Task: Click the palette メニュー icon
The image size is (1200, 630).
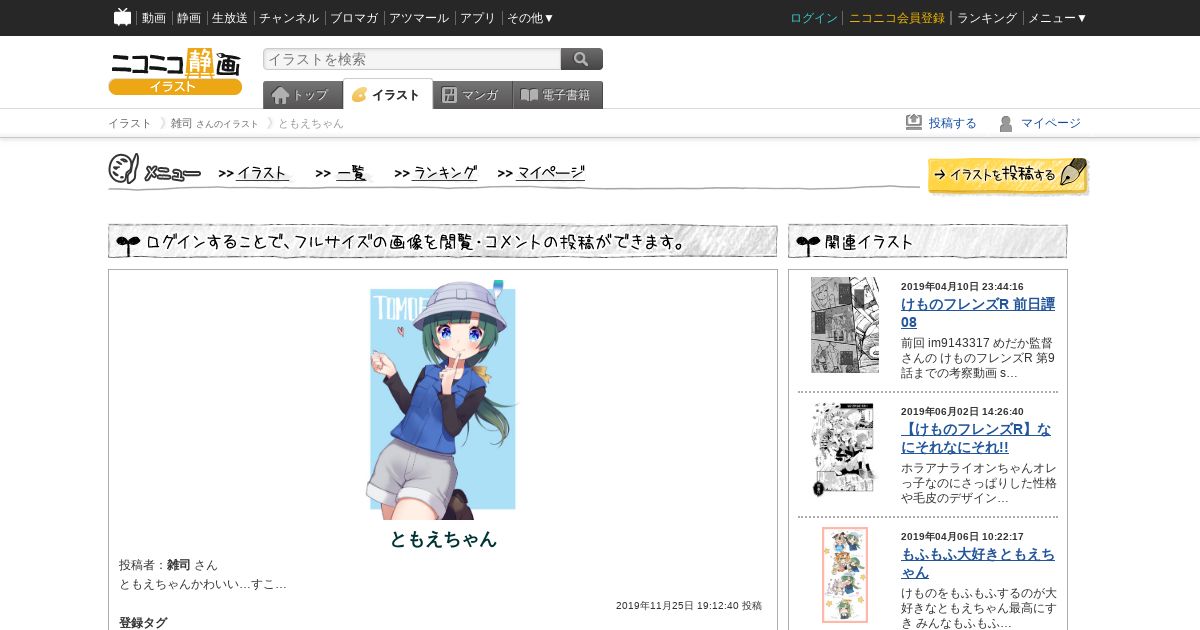Action: (124, 169)
